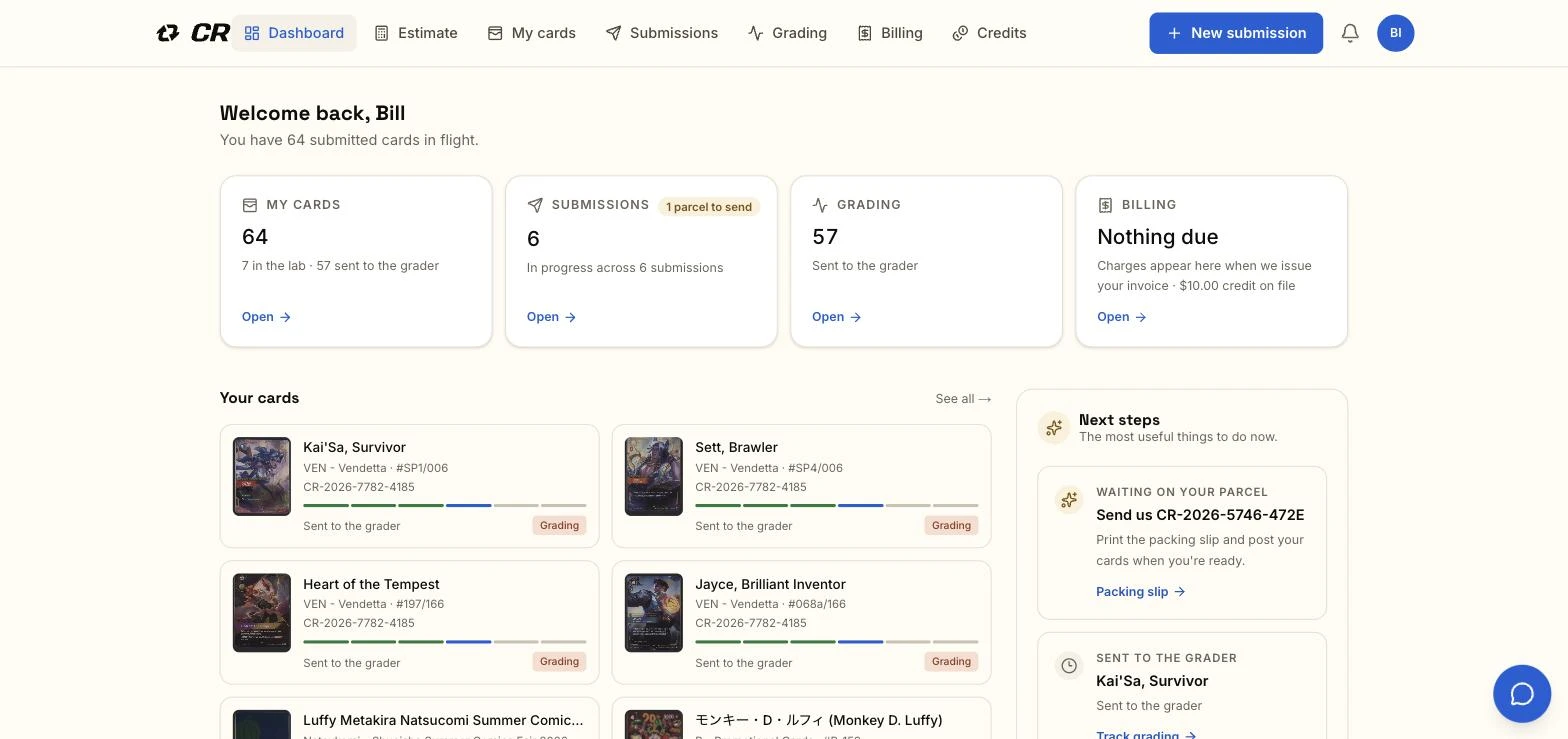The height and width of the screenshot is (739, 1568).
Task: Click the Grading badge on Sett, Brawler
Action: tap(951, 526)
